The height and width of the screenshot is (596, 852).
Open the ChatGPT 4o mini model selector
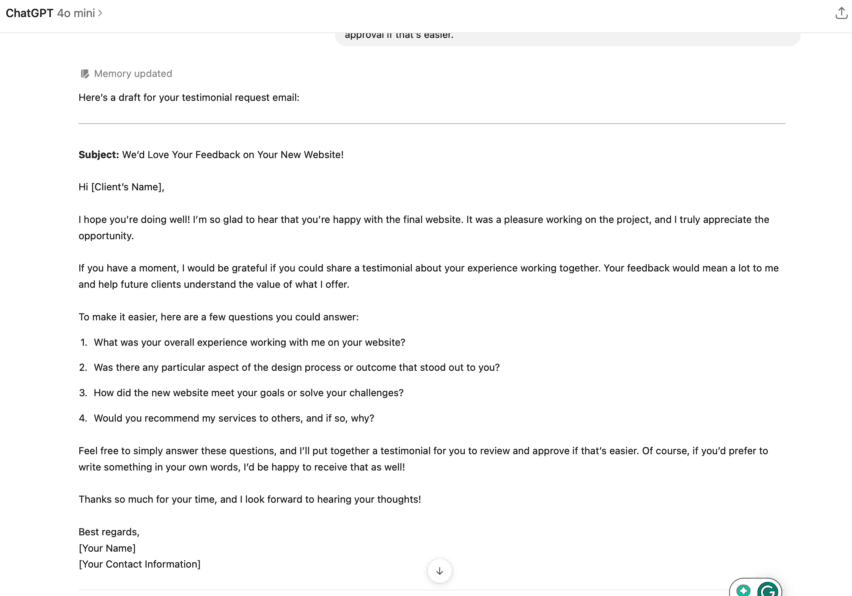tap(53, 13)
